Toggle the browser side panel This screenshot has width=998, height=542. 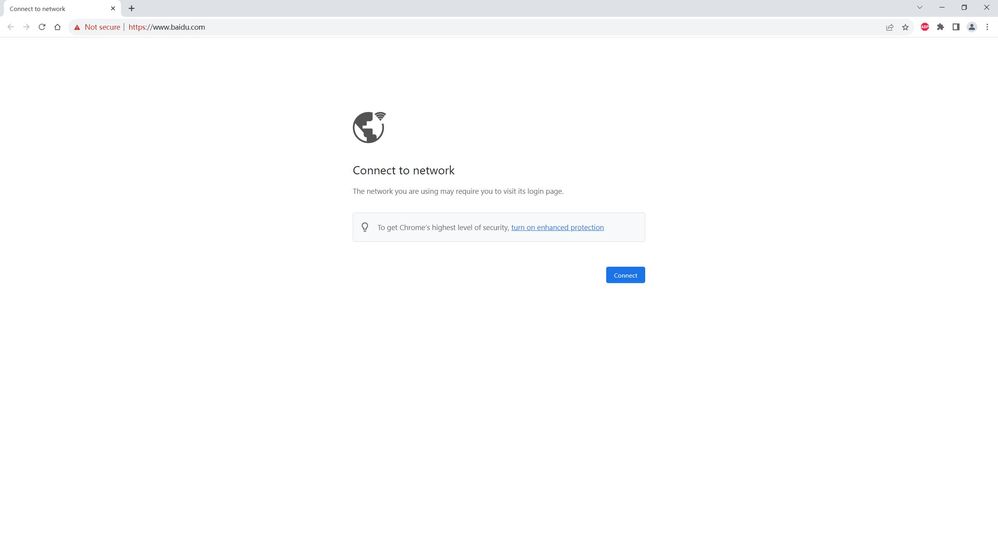pos(956,27)
